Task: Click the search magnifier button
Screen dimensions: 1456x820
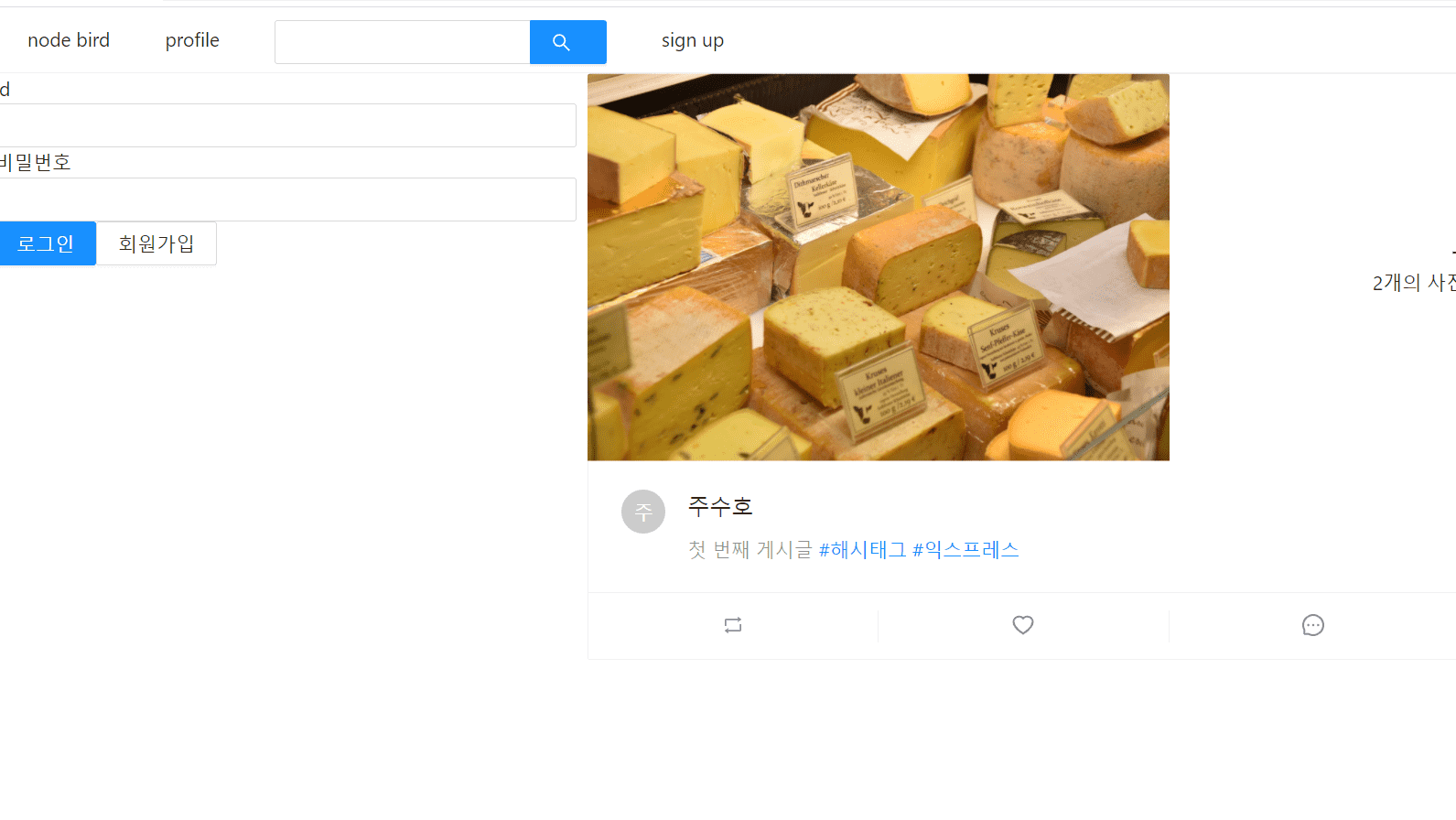Action: point(567,42)
